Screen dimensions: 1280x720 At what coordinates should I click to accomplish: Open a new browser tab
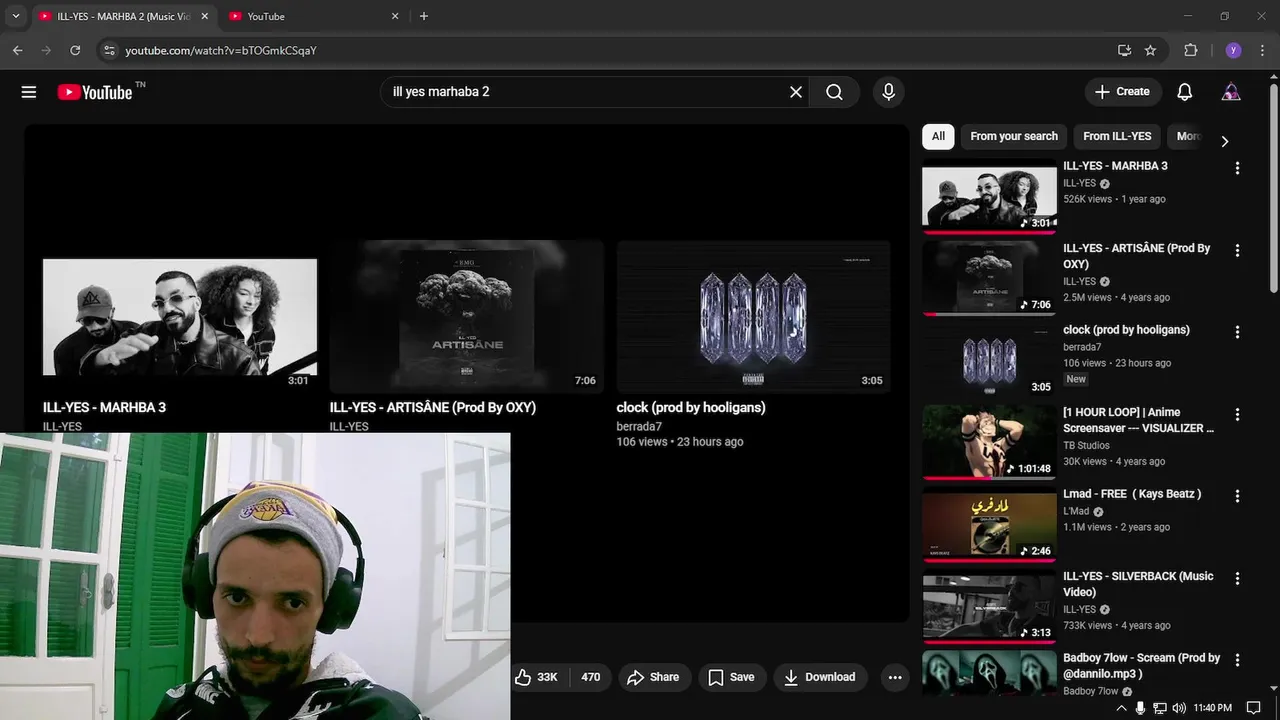(x=424, y=16)
